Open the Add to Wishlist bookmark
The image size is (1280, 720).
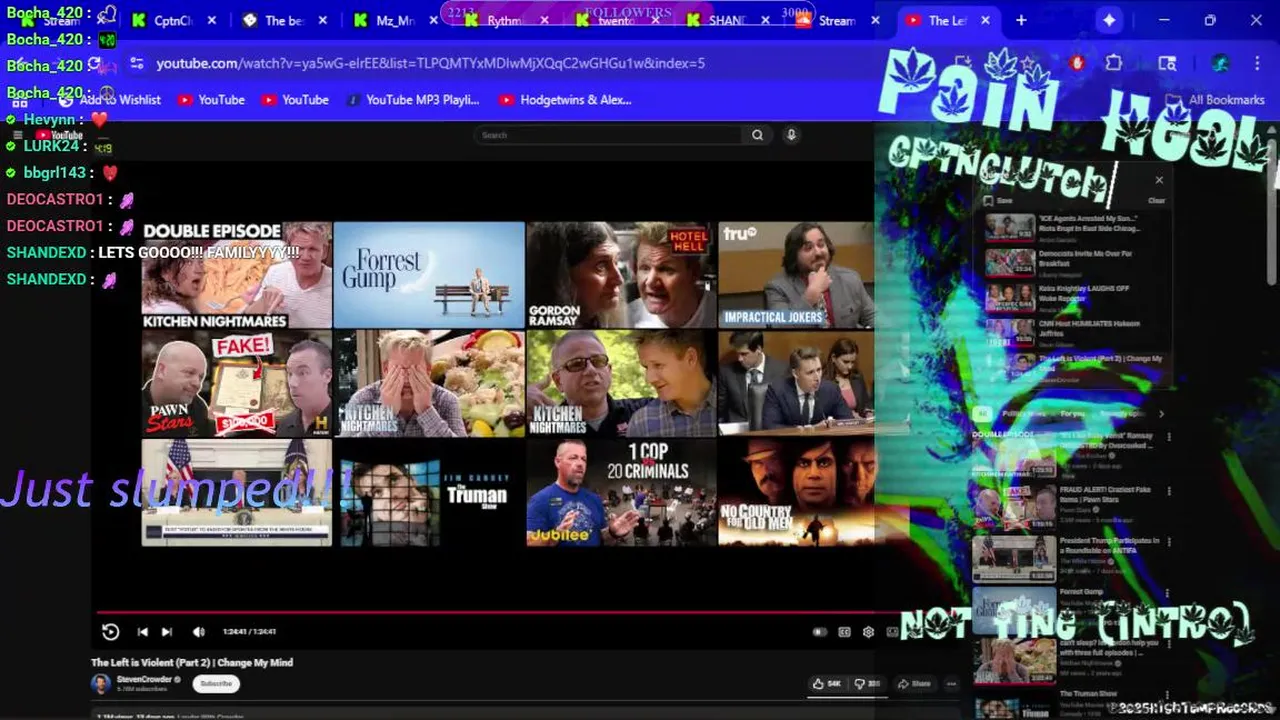pos(110,100)
